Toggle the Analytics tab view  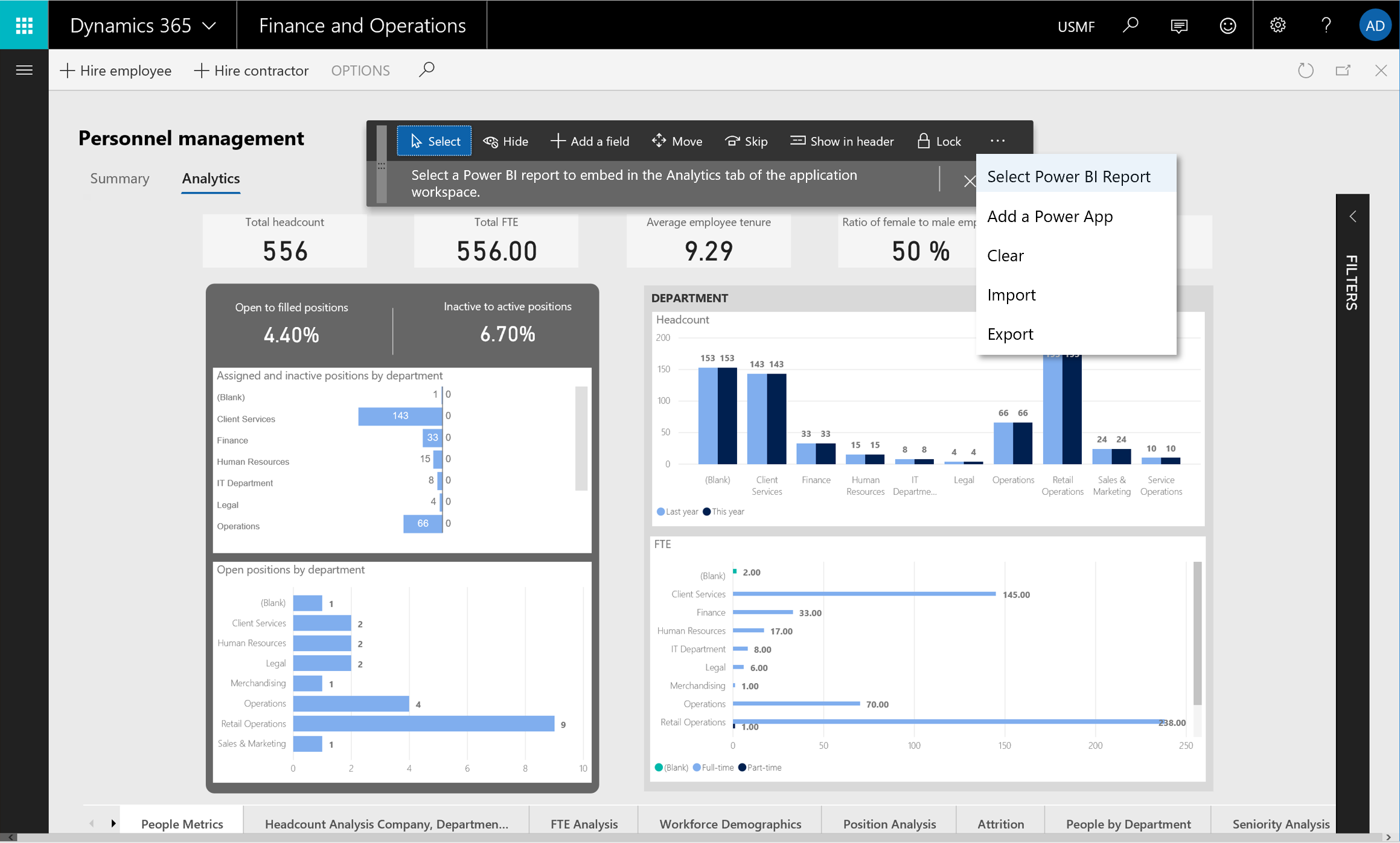click(211, 179)
